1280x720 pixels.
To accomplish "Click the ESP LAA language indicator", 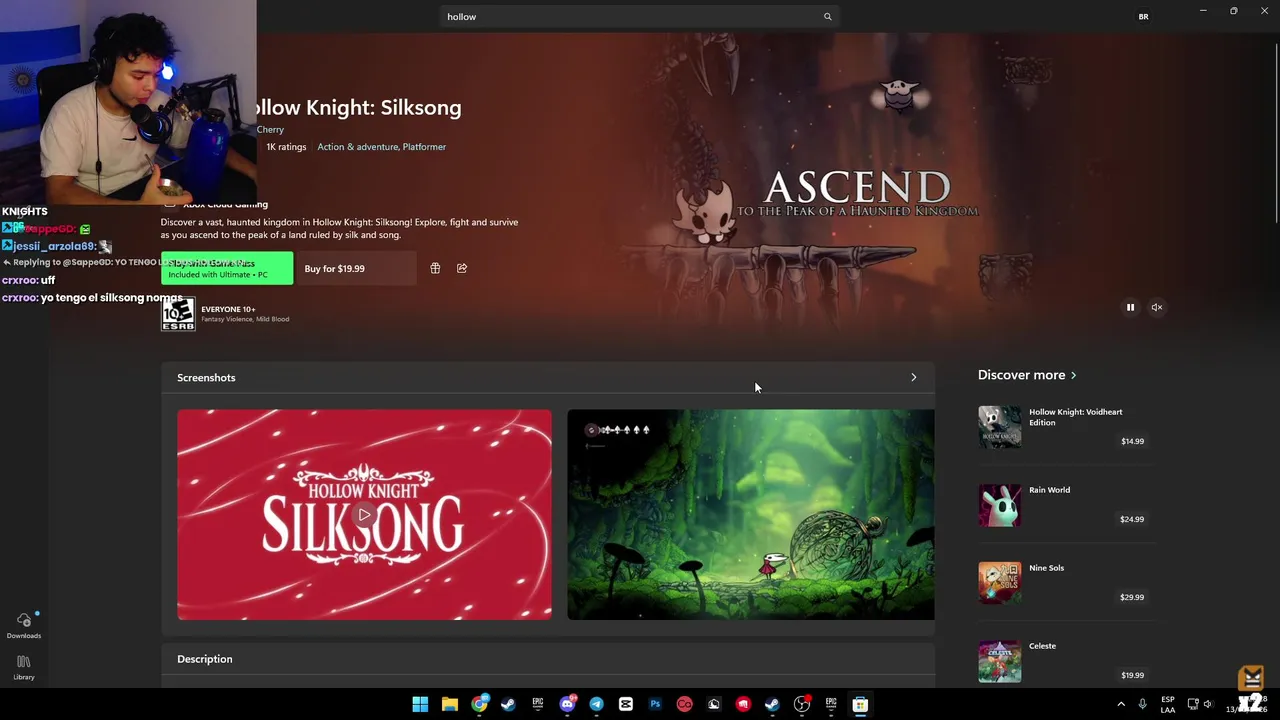I will coord(1168,704).
